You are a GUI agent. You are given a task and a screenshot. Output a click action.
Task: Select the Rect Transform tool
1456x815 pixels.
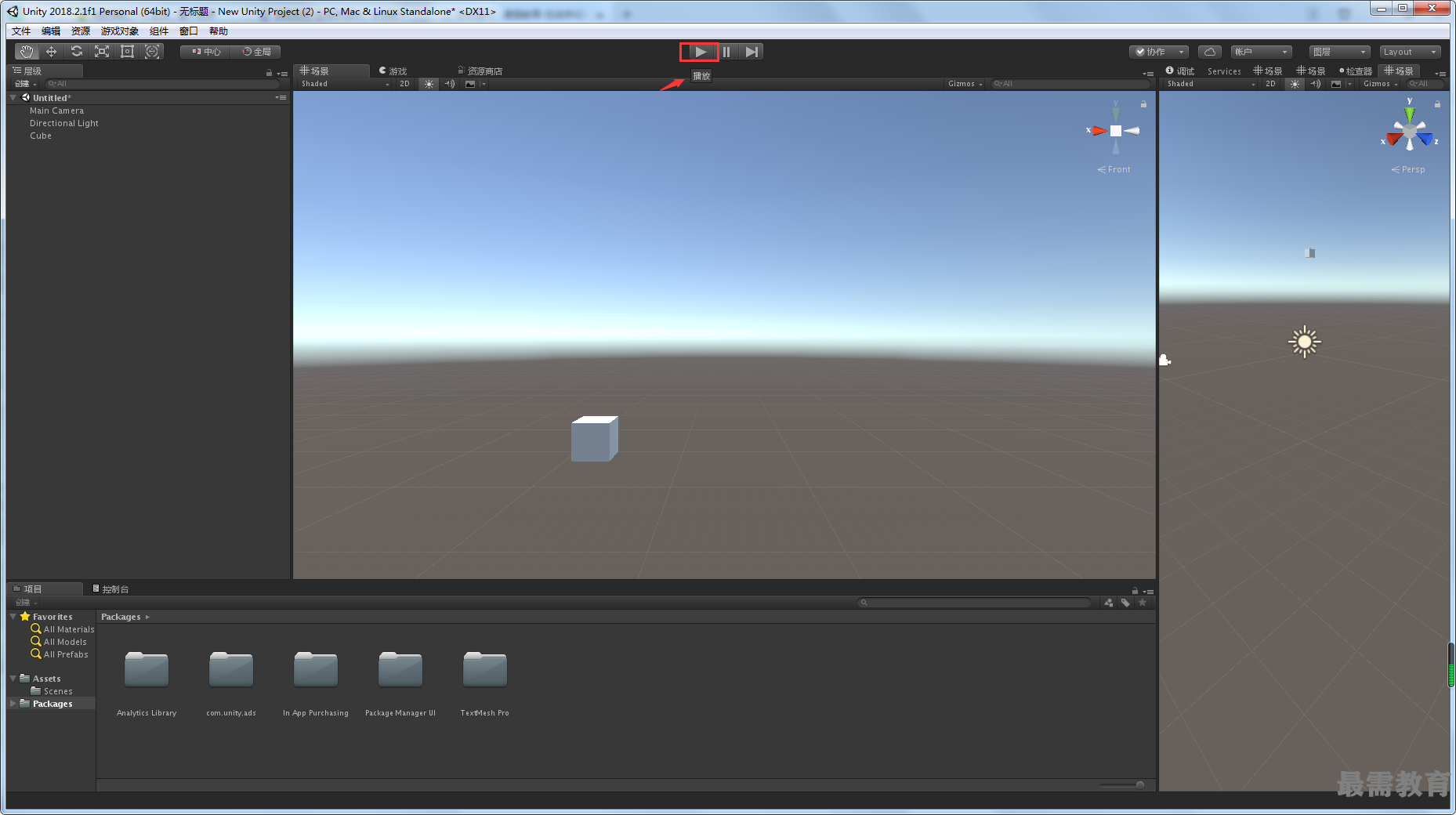pos(127,52)
